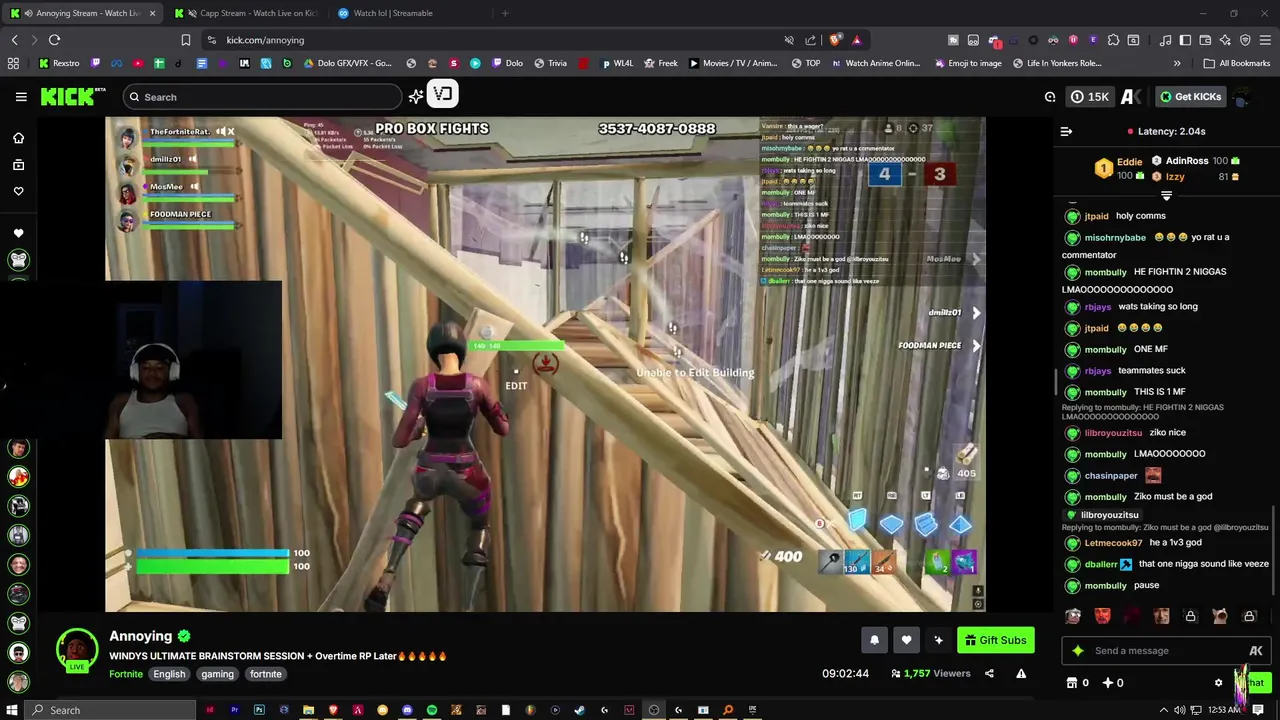Image resolution: width=1280 pixels, height=720 pixels.
Task: Go to the Kick home logo
Action: coord(72,97)
